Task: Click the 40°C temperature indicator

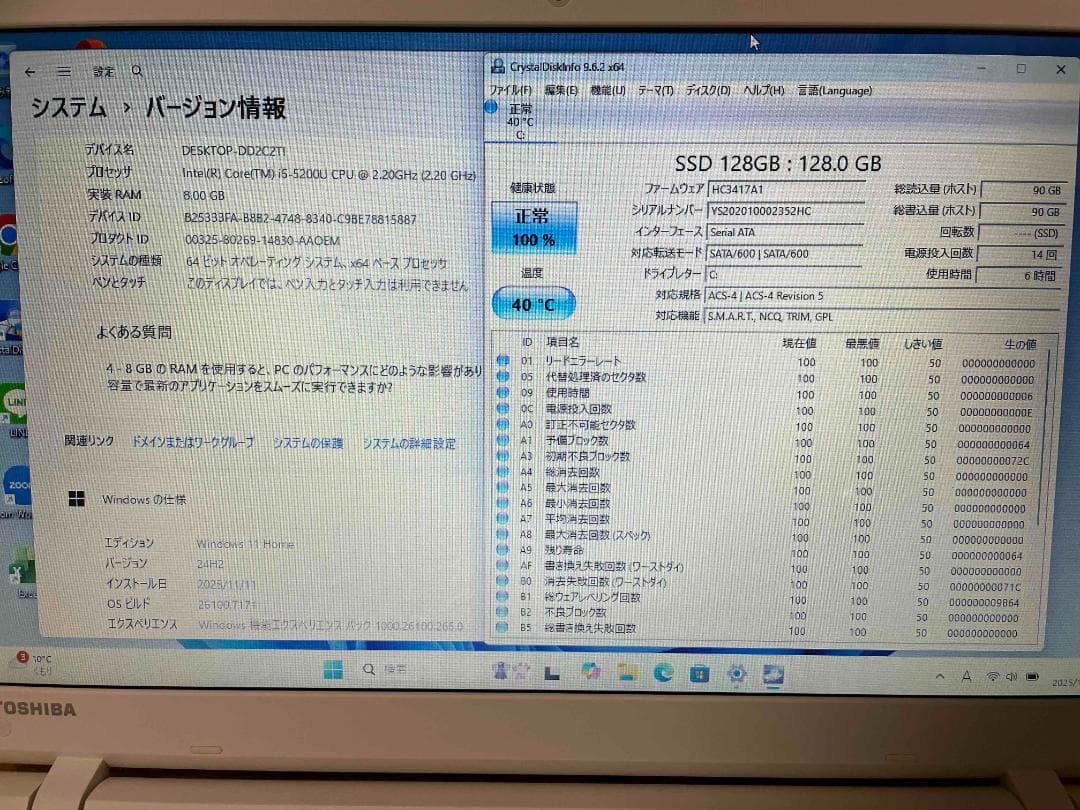Action: pos(533,302)
